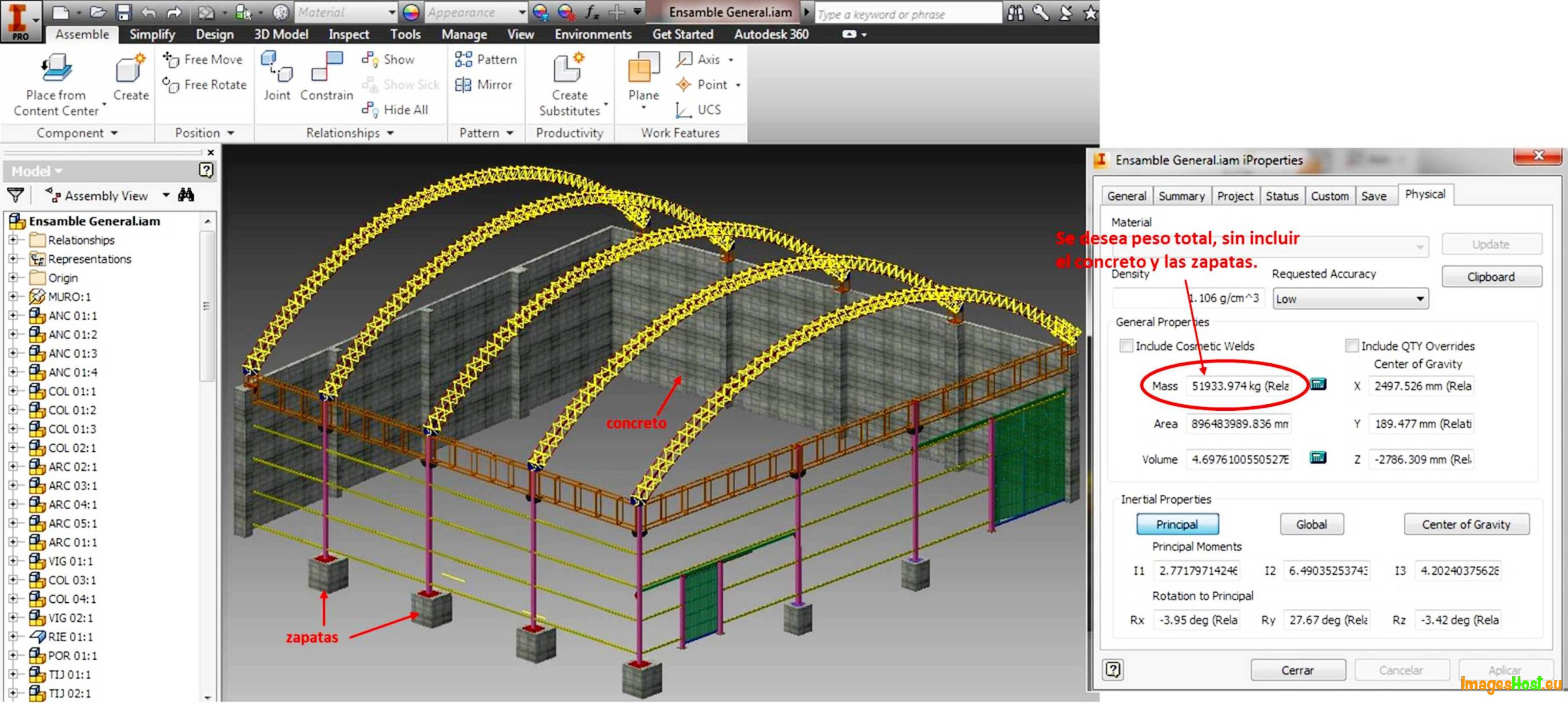Click Hide All relationships

(395, 109)
